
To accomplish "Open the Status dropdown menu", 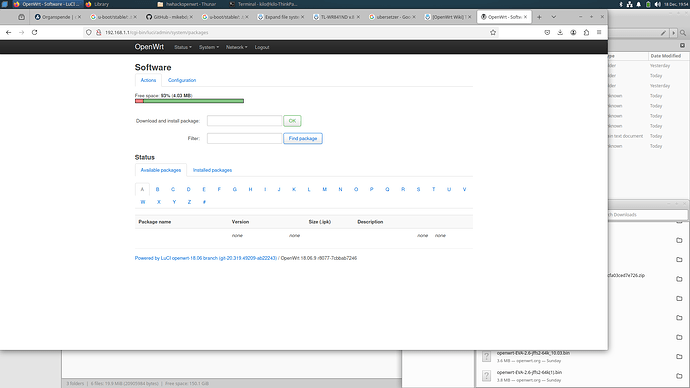I will coord(183,47).
